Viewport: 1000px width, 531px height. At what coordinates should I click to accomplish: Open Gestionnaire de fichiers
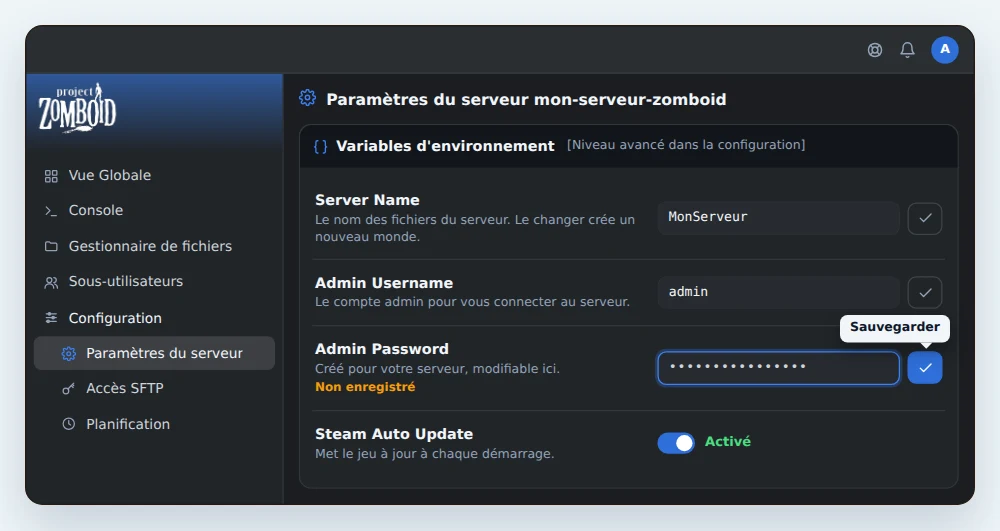[151, 246]
